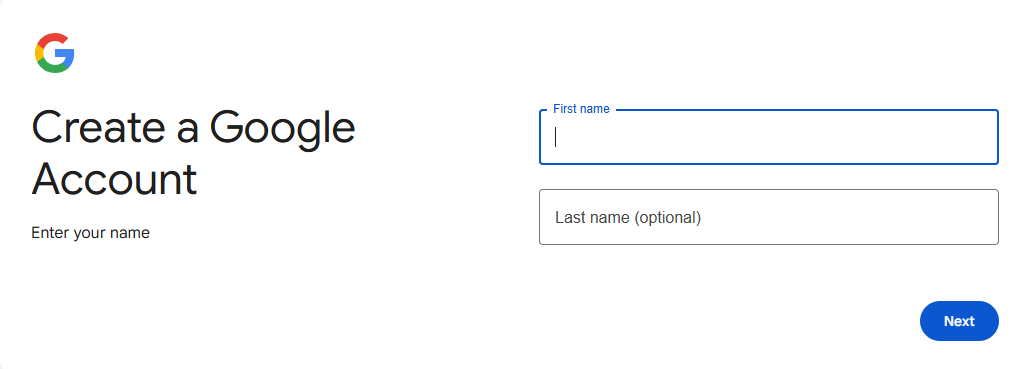Click the right end of Last name box
Viewport: 1024px width, 369px height.
pos(980,217)
